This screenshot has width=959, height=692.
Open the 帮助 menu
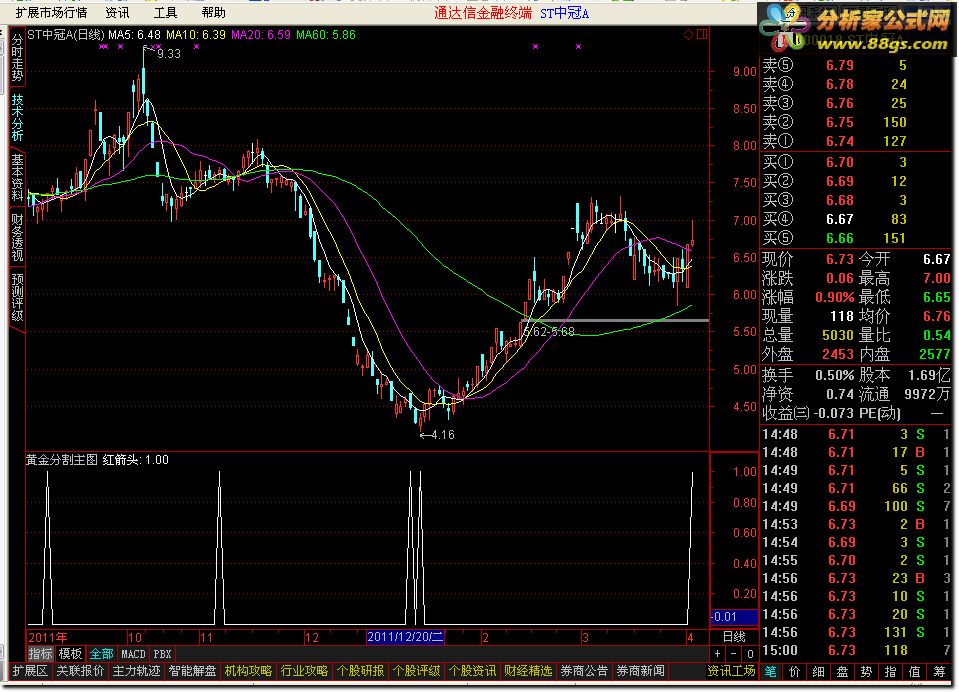coord(213,12)
